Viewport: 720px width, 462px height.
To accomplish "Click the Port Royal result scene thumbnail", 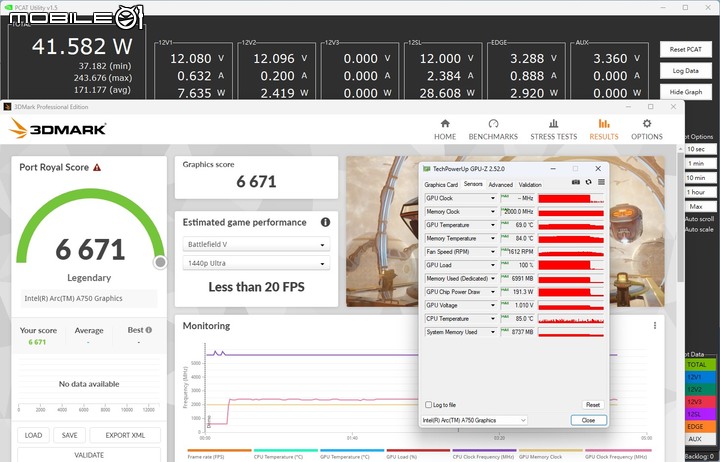I will click(x=505, y=231).
